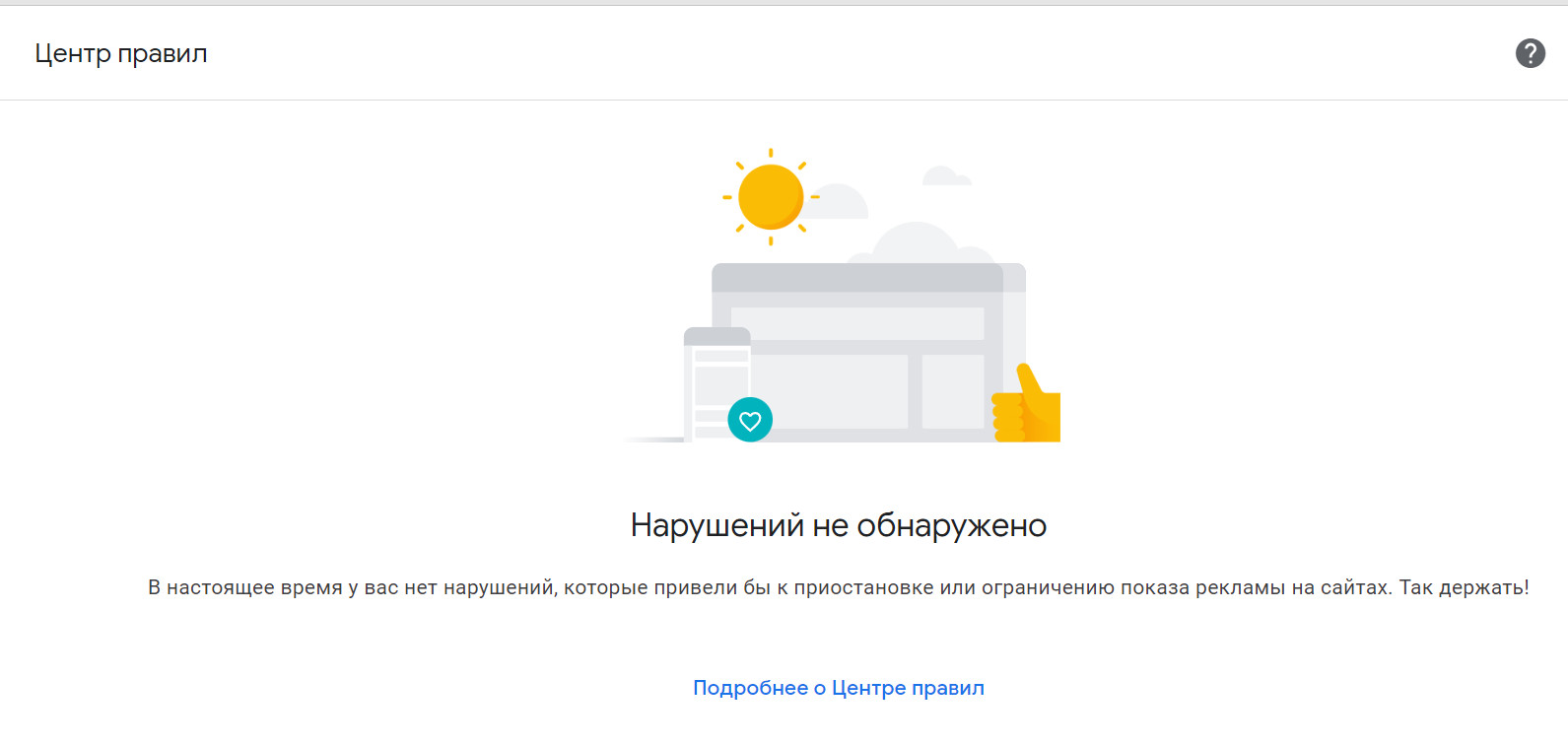Click the 'Так держать!' text
This screenshot has width=1568, height=746.
click(x=1464, y=587)
